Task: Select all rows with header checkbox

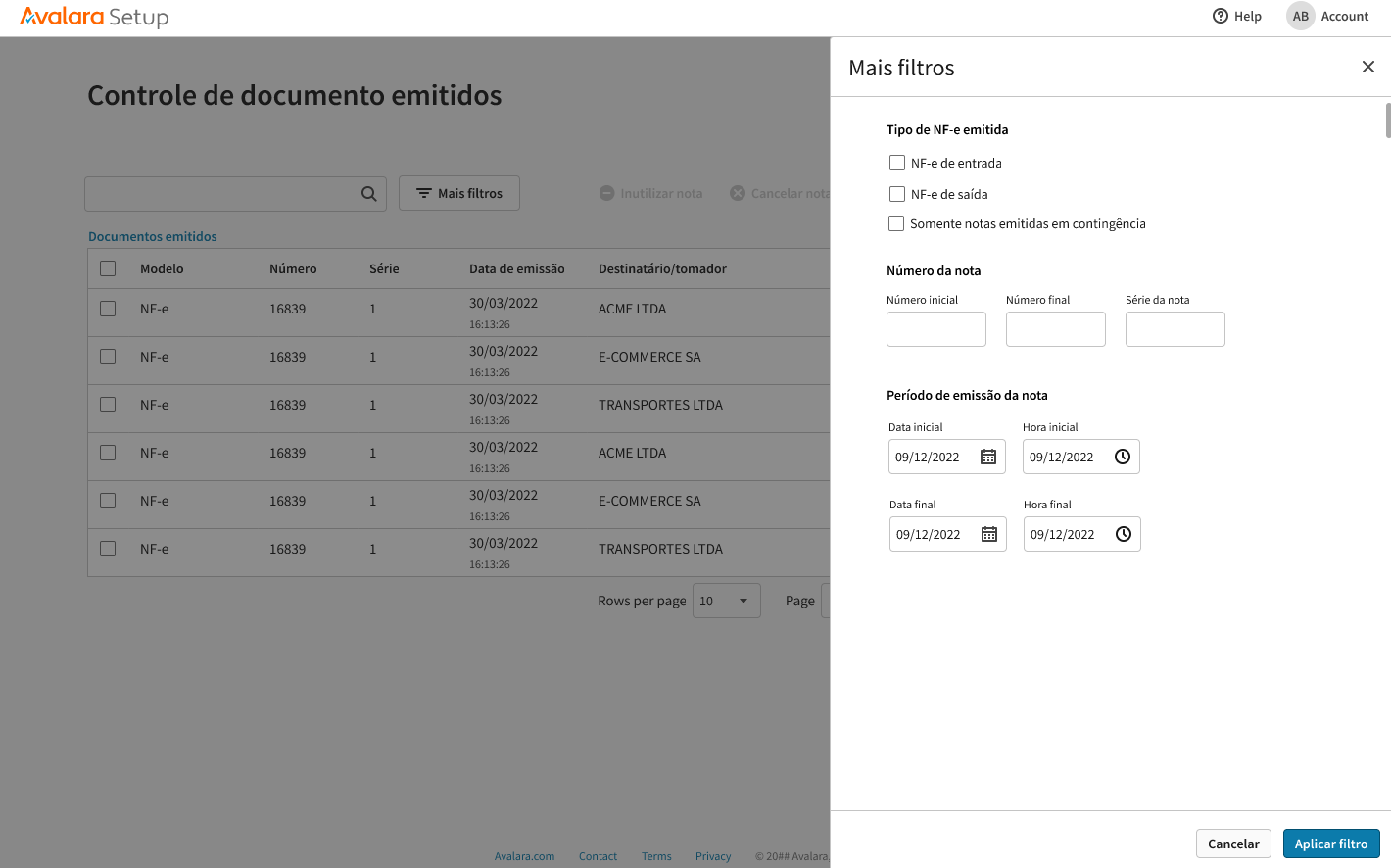Action: [108, 268]
